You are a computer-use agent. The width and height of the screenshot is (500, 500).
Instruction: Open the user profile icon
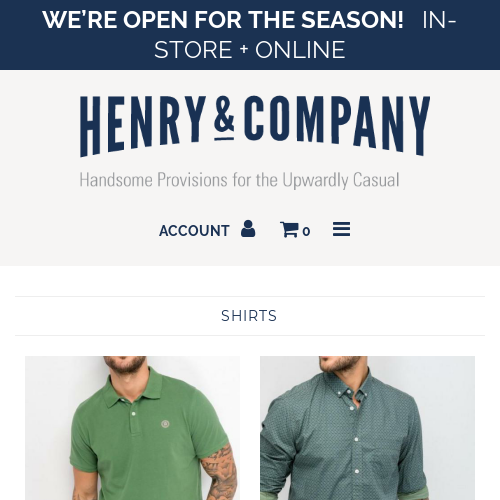(248, 229)
